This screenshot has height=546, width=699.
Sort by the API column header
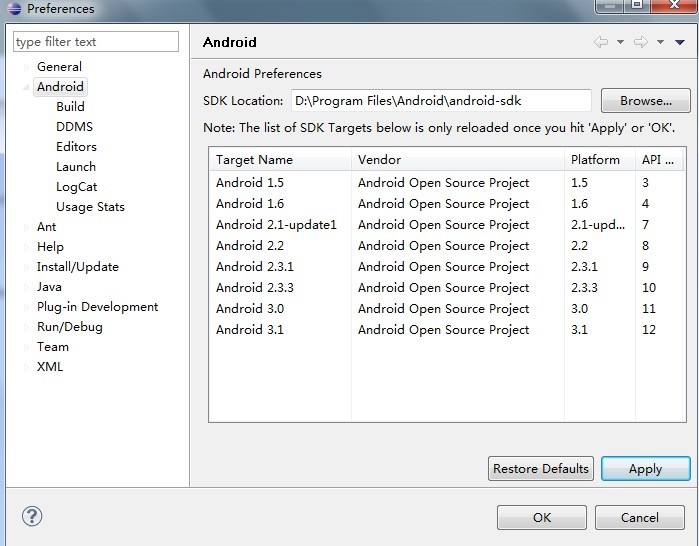659,160
